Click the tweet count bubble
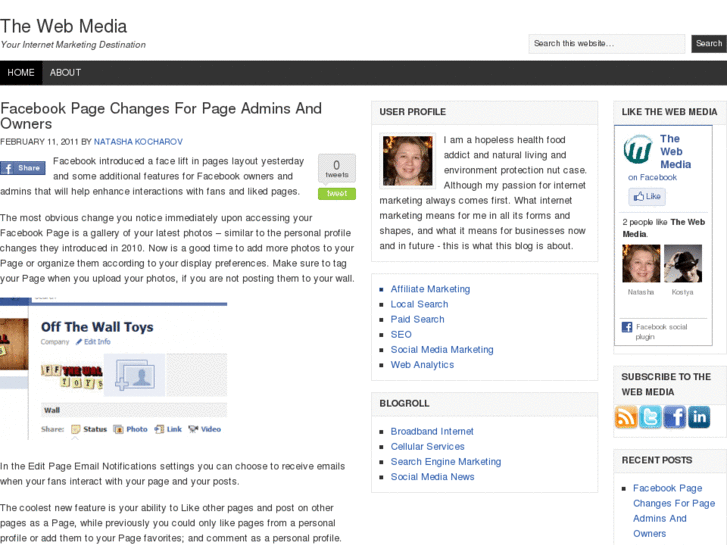This screenshot has height=545, width=727. click(337, 169)
